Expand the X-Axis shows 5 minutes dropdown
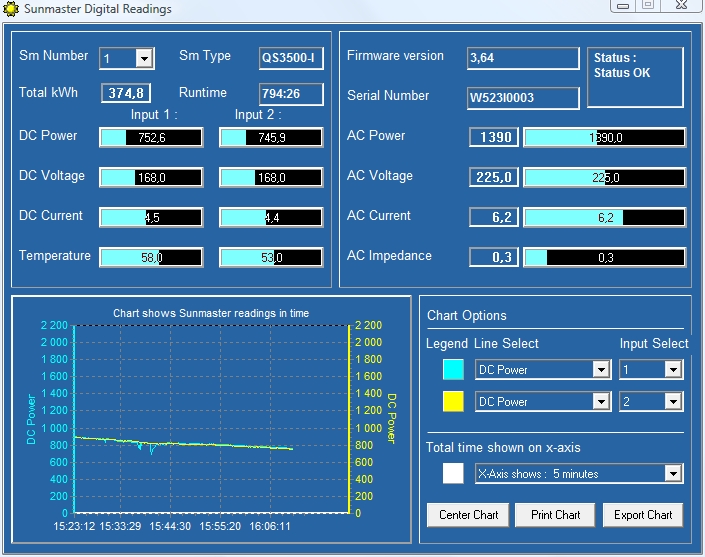Screen dimensions: 705x557 point(673,473)
